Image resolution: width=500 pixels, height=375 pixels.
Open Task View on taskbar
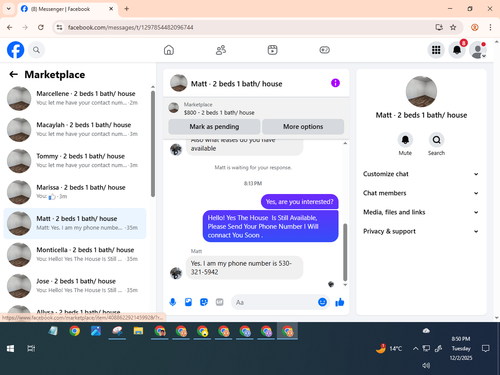[31, 349]
